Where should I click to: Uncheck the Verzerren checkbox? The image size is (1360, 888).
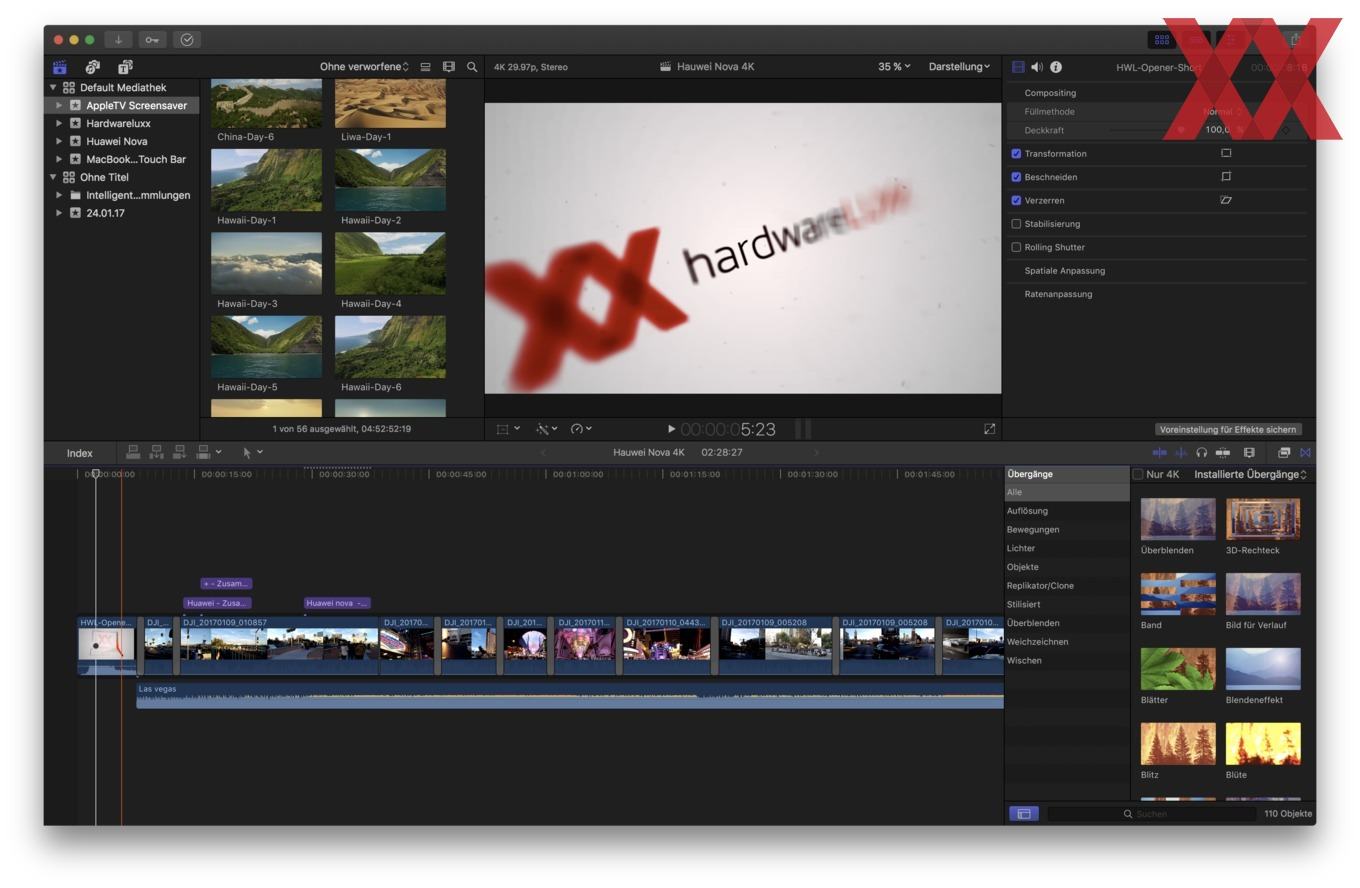tap(1016, 200)
